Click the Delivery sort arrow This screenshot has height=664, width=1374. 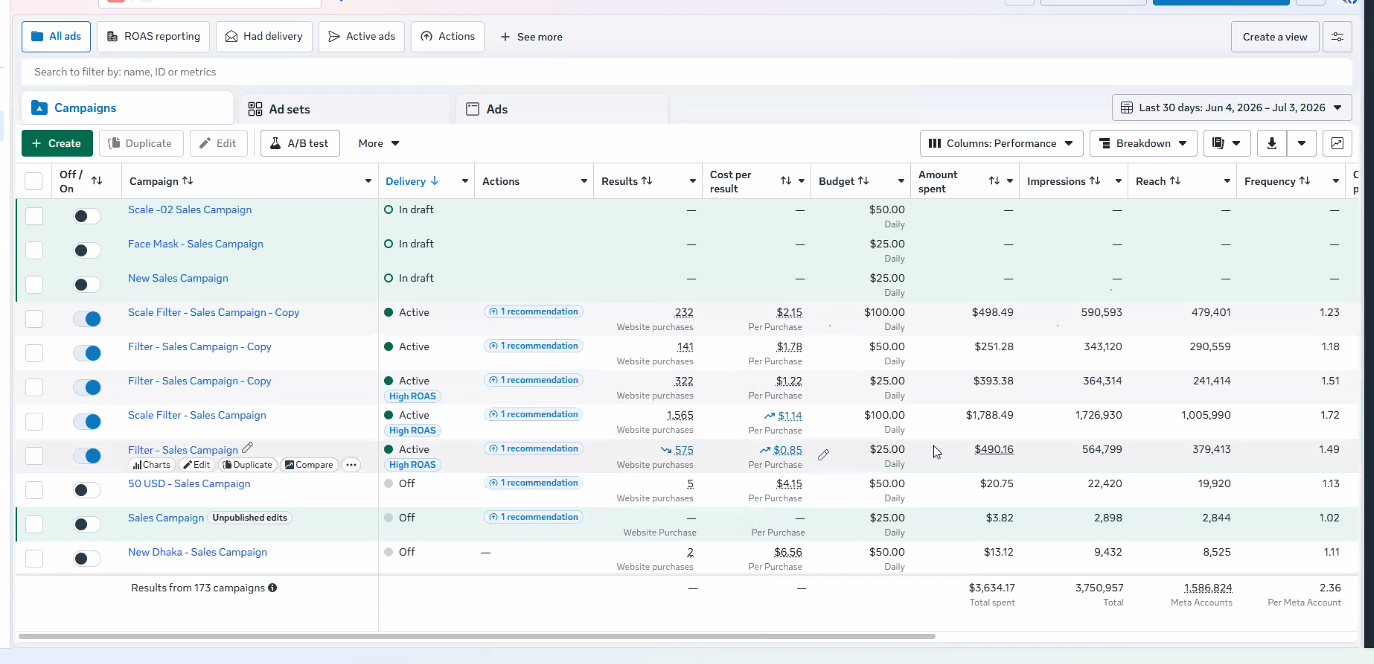tap(434, 181)
